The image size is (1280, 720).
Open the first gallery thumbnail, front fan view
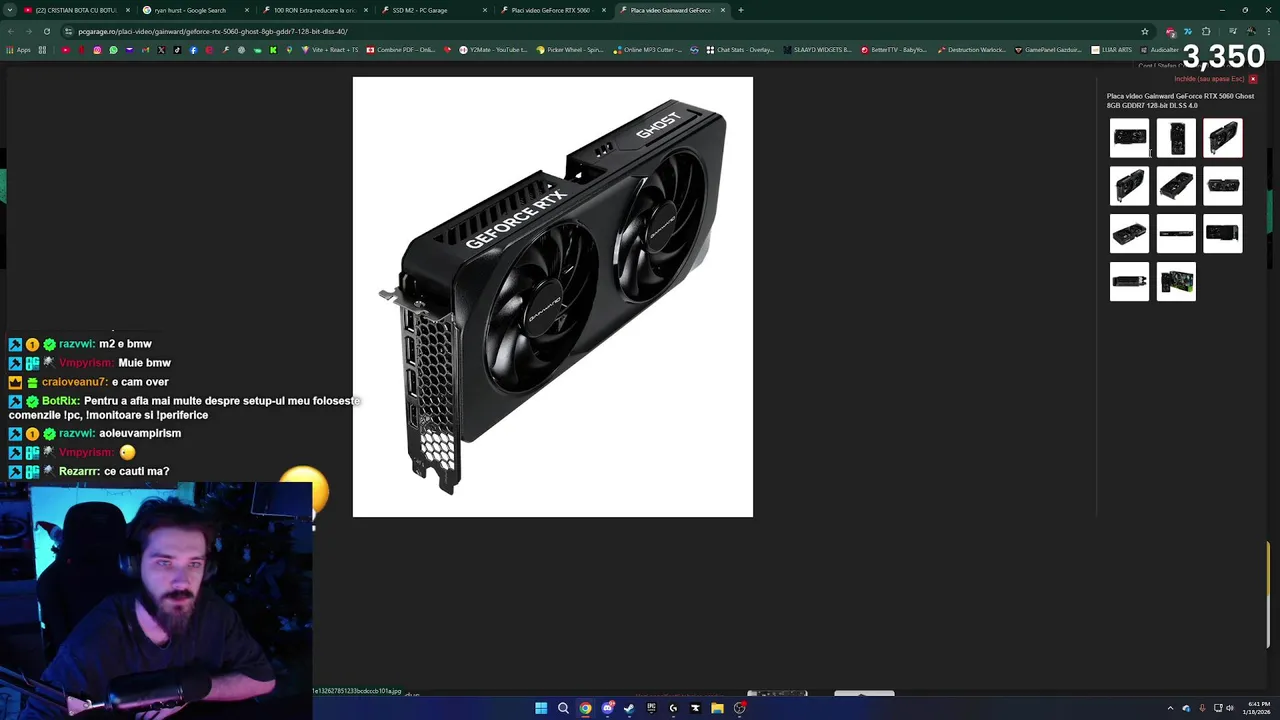(1129, 138)
